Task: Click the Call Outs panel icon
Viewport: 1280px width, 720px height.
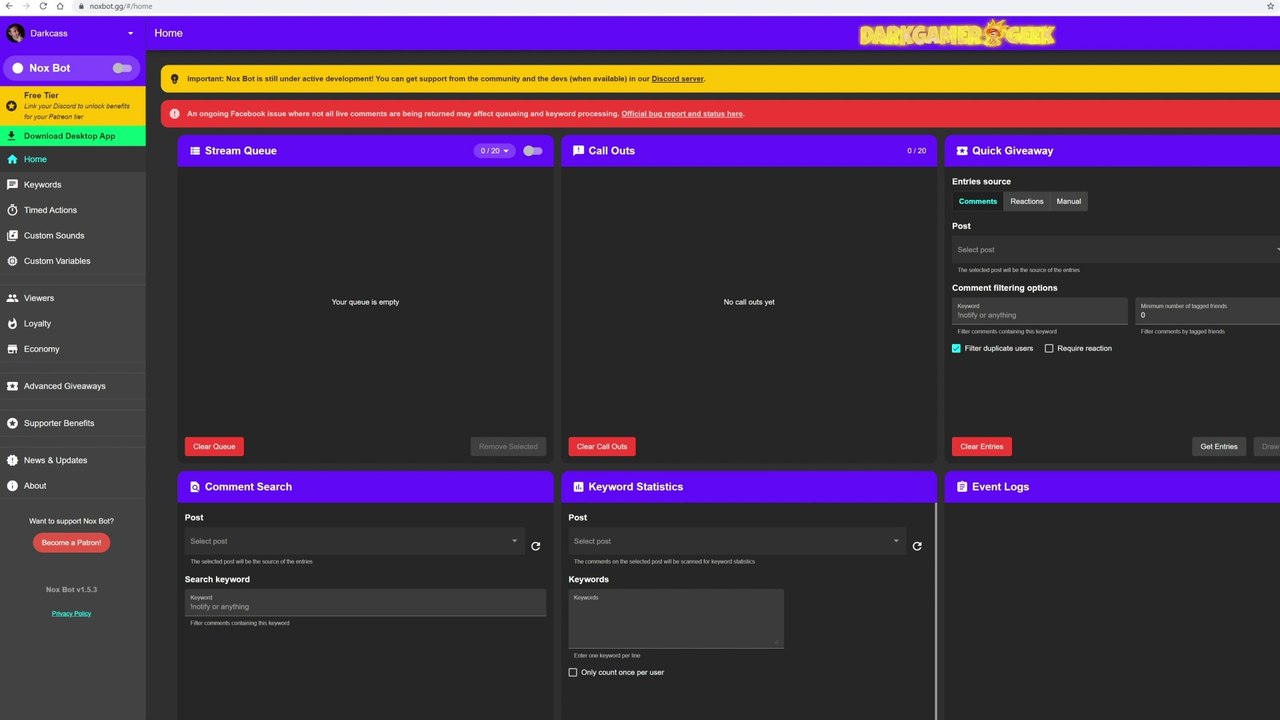Action: (x=578, y=151)
